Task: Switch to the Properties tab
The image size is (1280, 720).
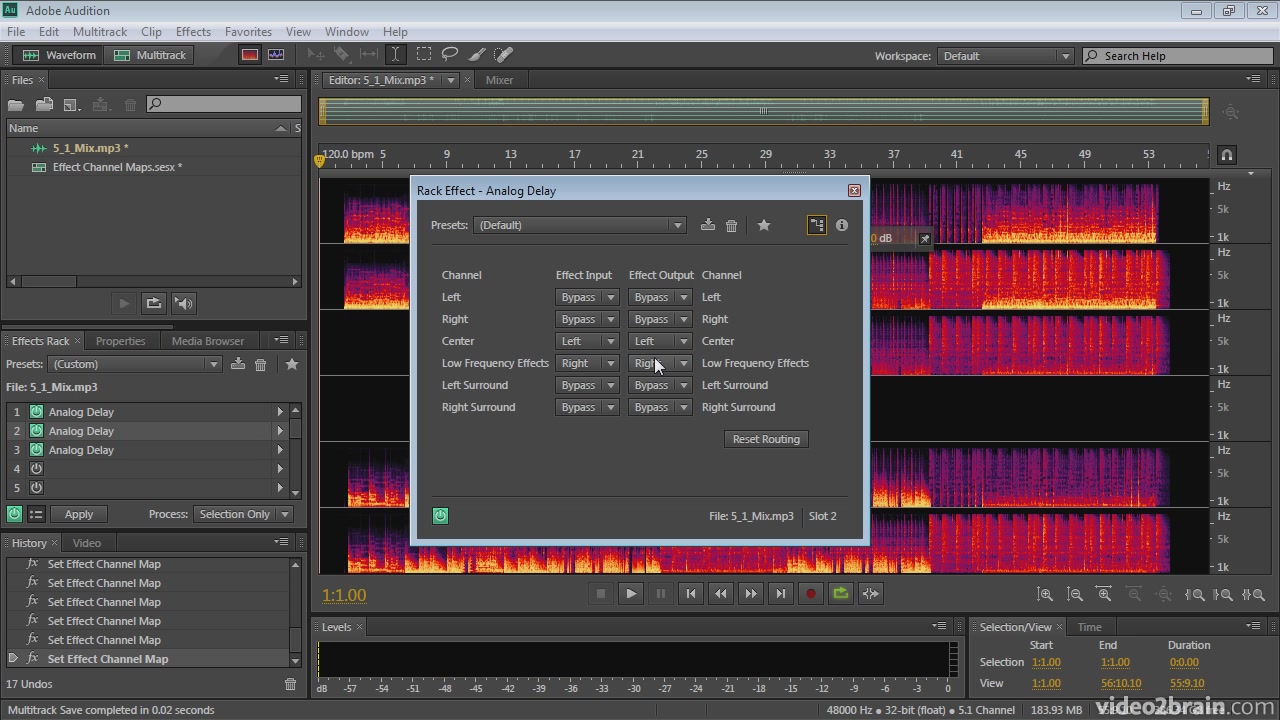Action: tap(120, 341)
